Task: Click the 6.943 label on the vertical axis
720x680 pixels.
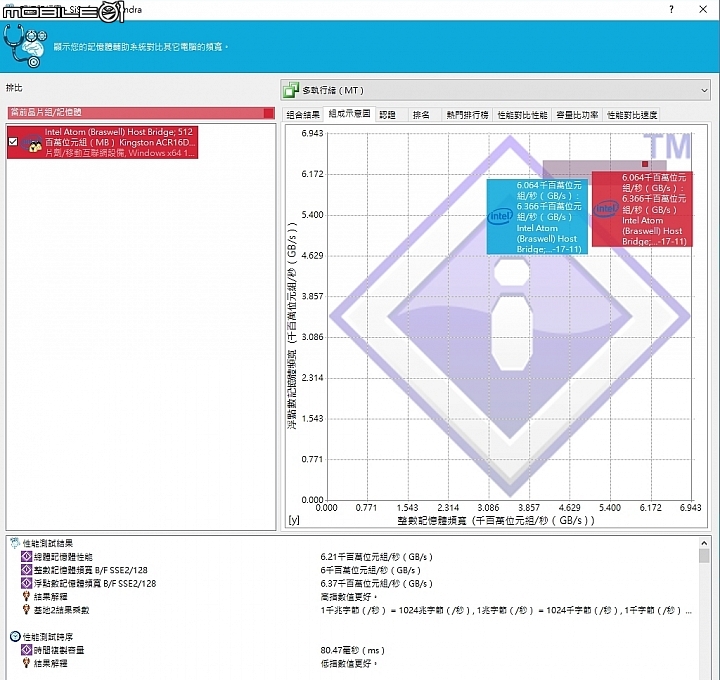Action: pos(312,133)
